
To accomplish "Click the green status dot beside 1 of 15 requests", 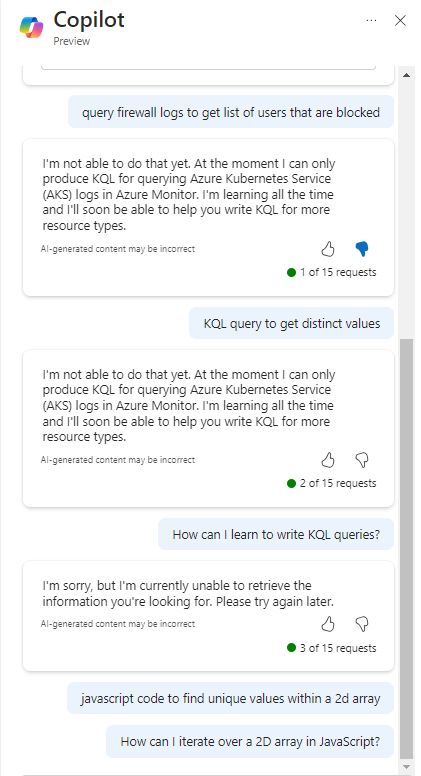I will (x=291, y=272).
